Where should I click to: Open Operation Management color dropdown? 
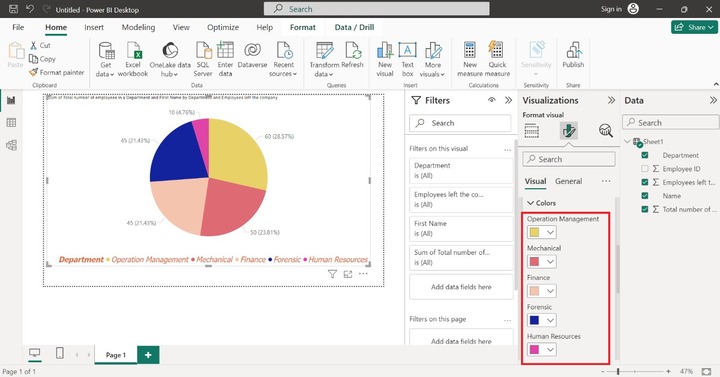(550, 232)
